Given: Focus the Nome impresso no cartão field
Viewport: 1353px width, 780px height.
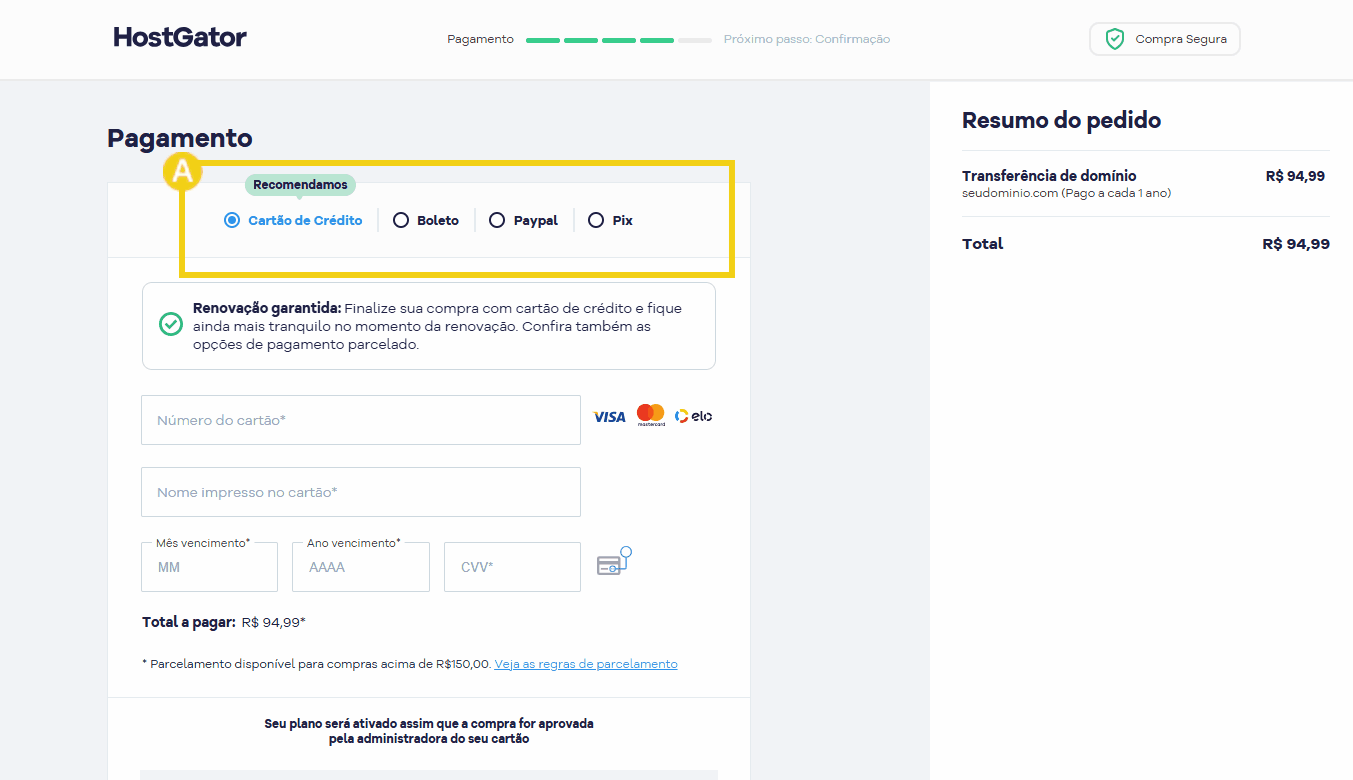Looking at the screenshot, I should point(361,492).
